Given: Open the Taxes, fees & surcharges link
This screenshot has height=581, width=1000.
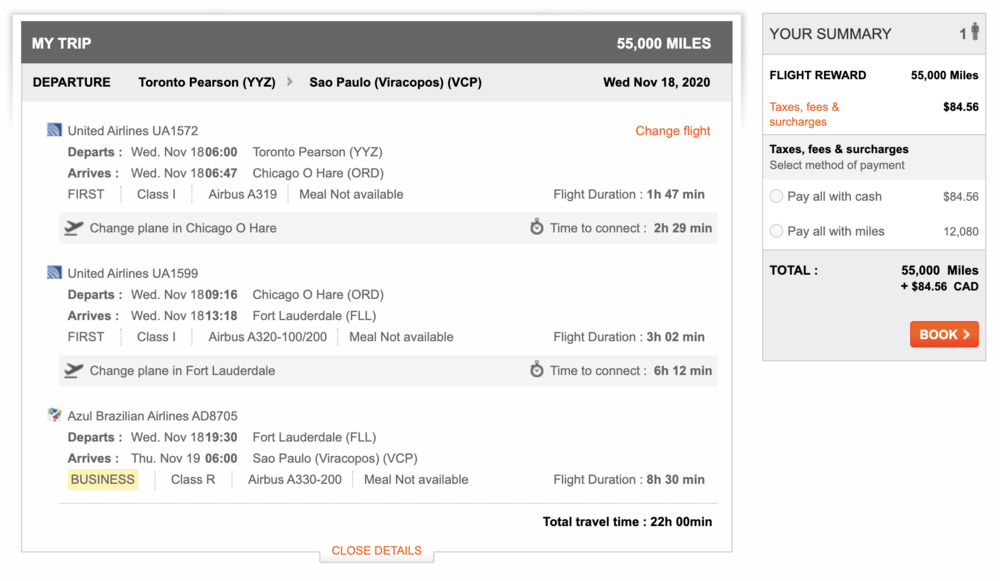Looking at the screenshot, I should tap(804, 114).
